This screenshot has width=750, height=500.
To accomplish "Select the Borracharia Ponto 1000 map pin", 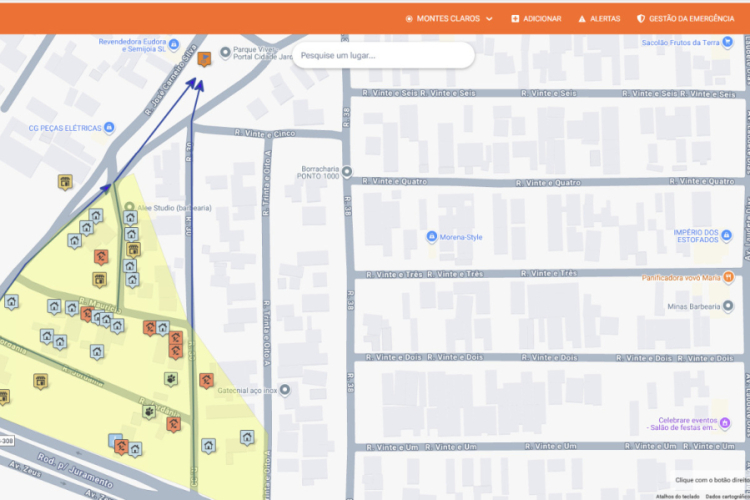I will pyautogui.click(x=347, y=172).
